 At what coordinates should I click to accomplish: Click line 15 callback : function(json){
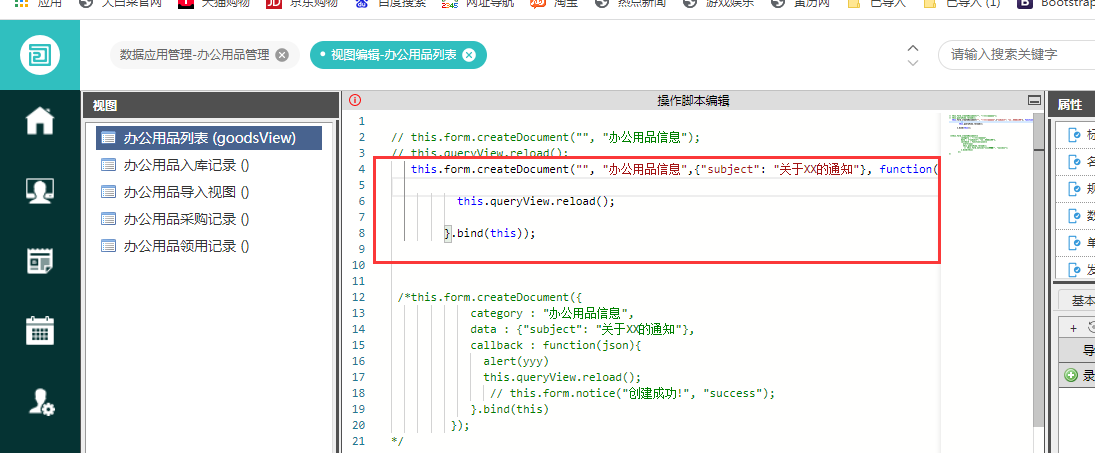[x=555, y=345]
